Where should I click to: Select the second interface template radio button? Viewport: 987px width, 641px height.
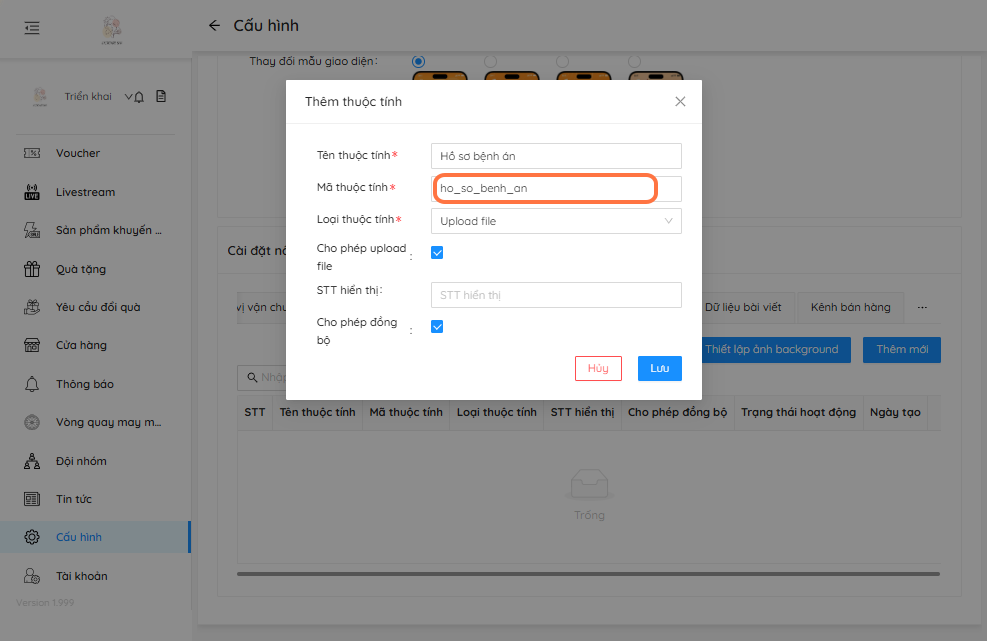point(490,62)
